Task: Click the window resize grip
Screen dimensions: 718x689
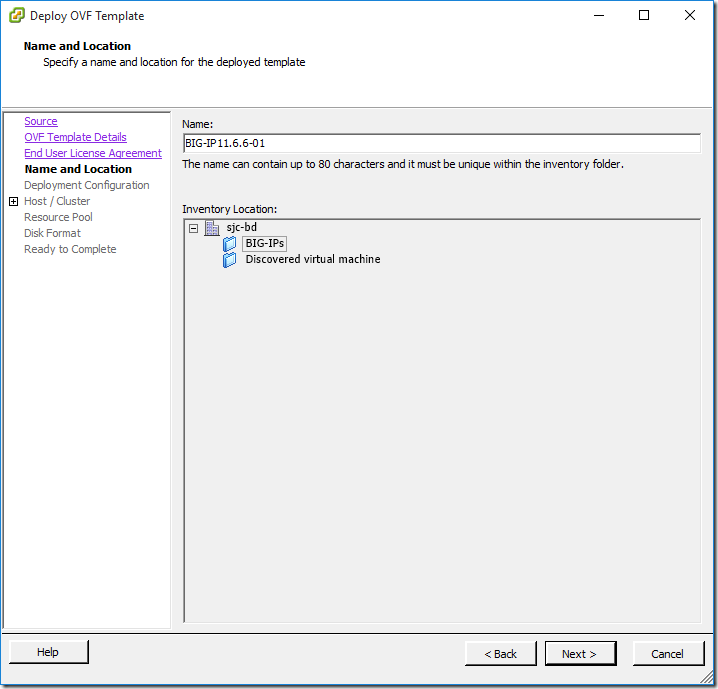Action: pos(706,677)
